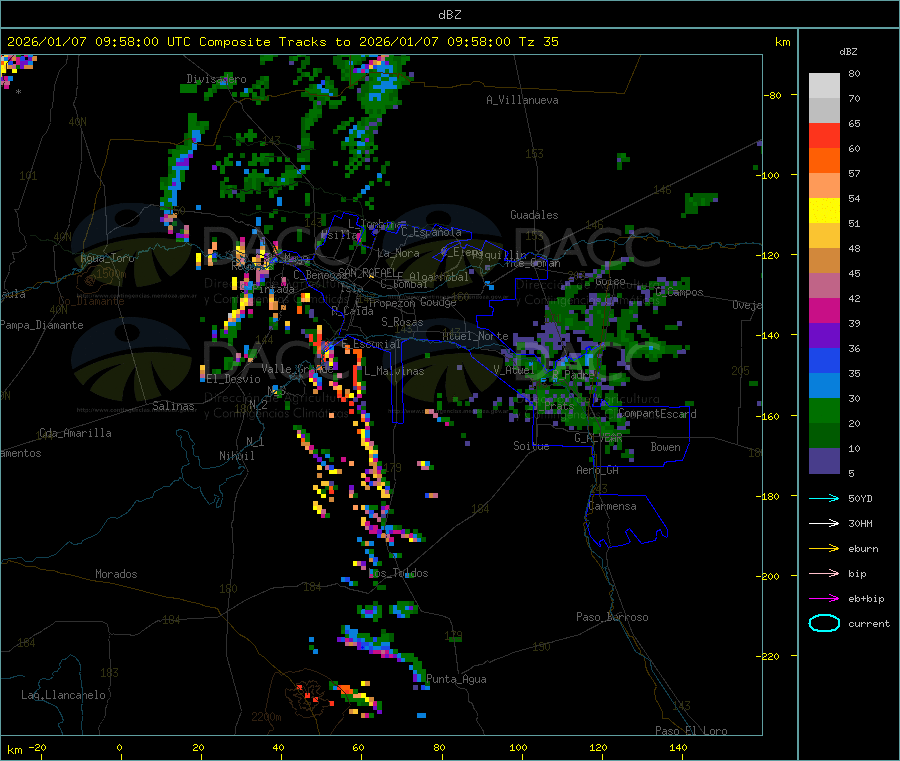Click the Punta_Agua place label
900x761 pixels.
(456, 679)
